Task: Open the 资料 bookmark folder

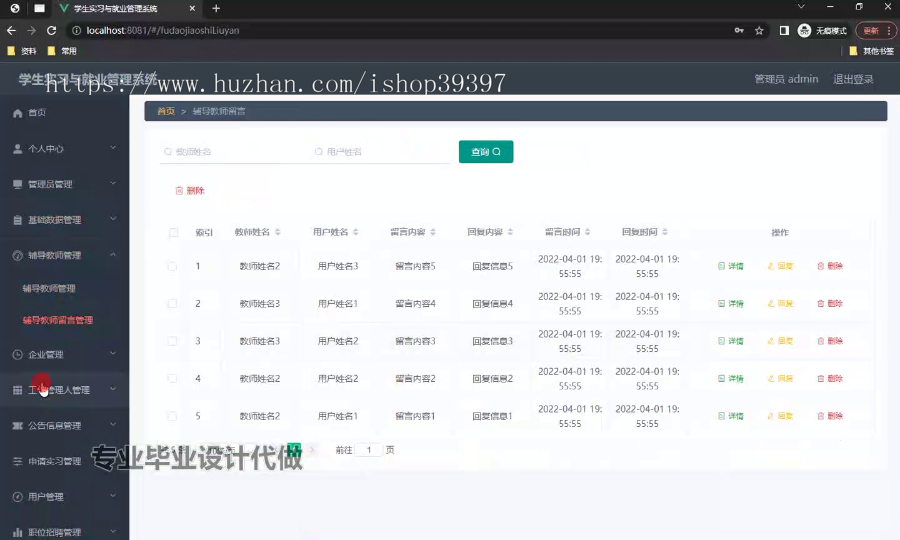Action: click(22, 51)
